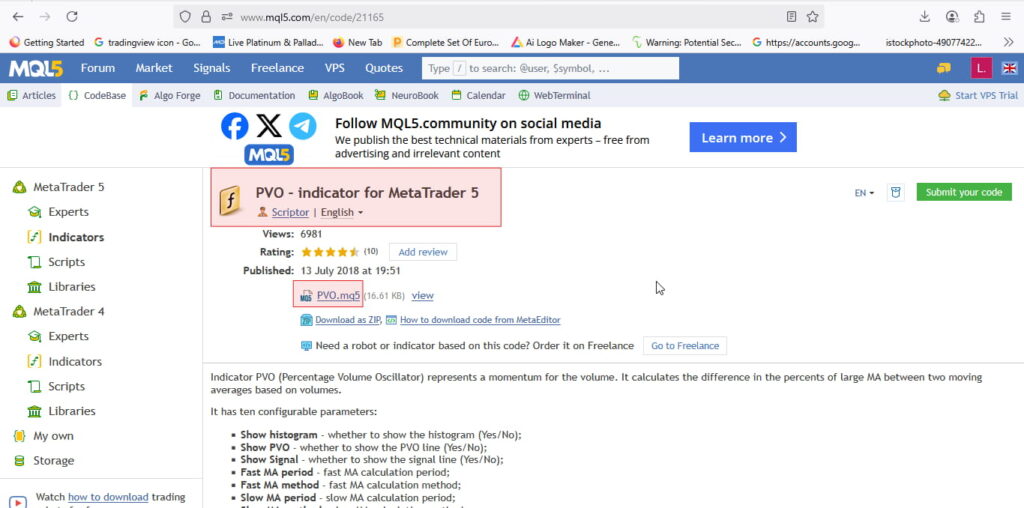Open Forum in top navigation

tap(97, 68)
